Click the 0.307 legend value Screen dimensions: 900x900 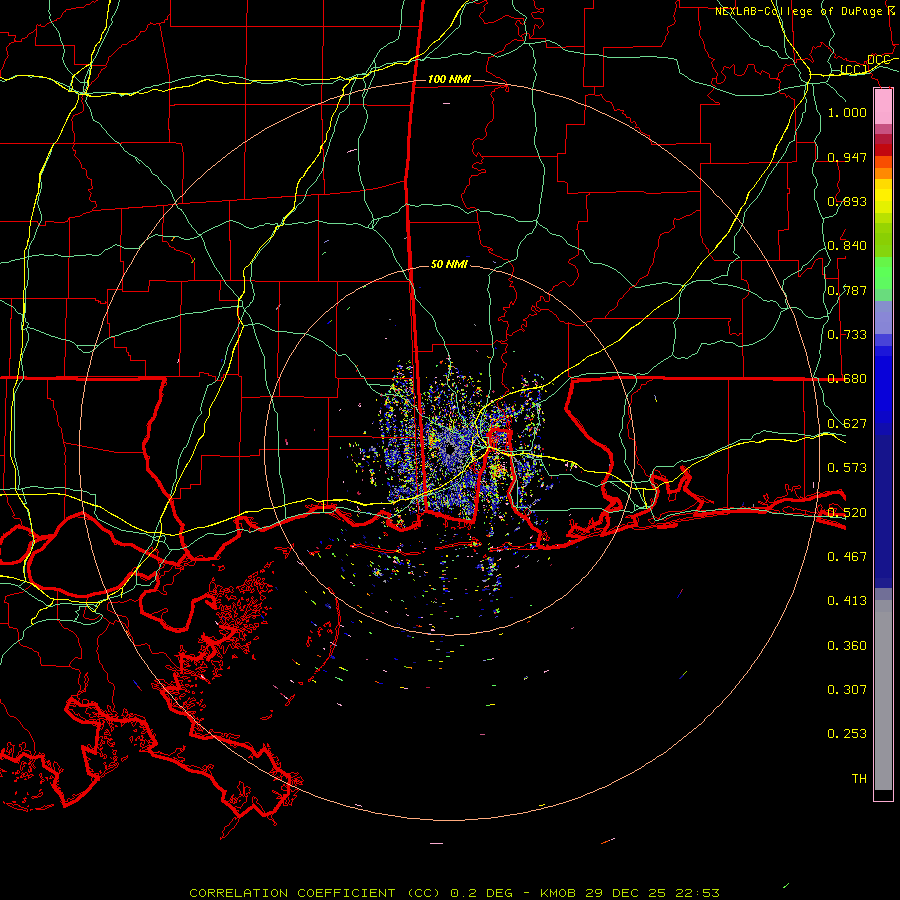(847, 689)
